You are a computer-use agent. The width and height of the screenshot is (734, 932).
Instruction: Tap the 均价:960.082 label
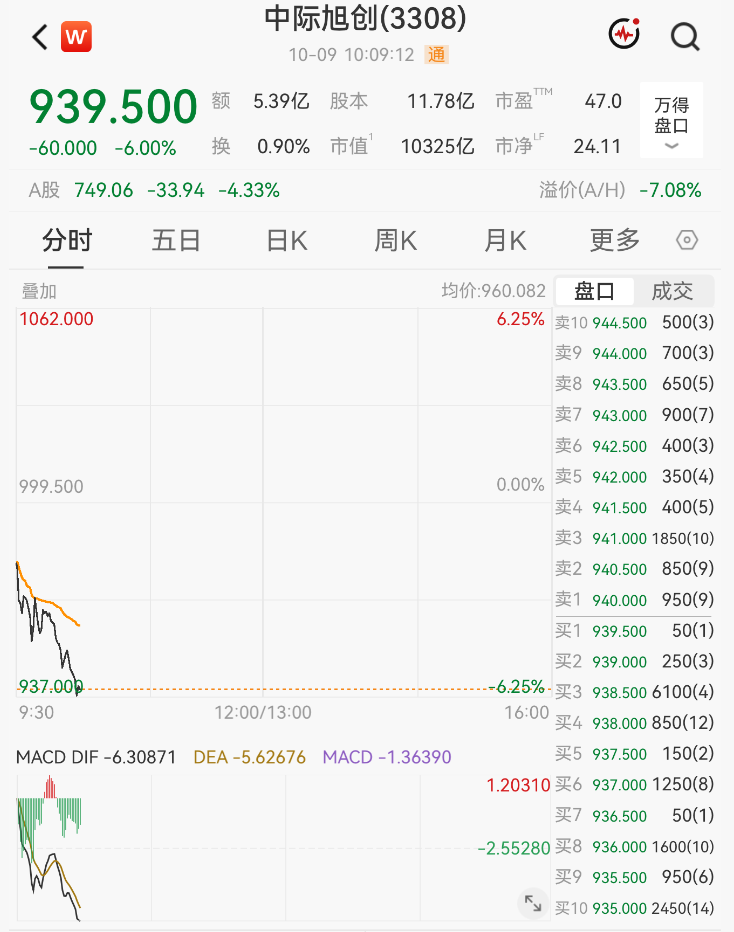(x=493, y=291)
